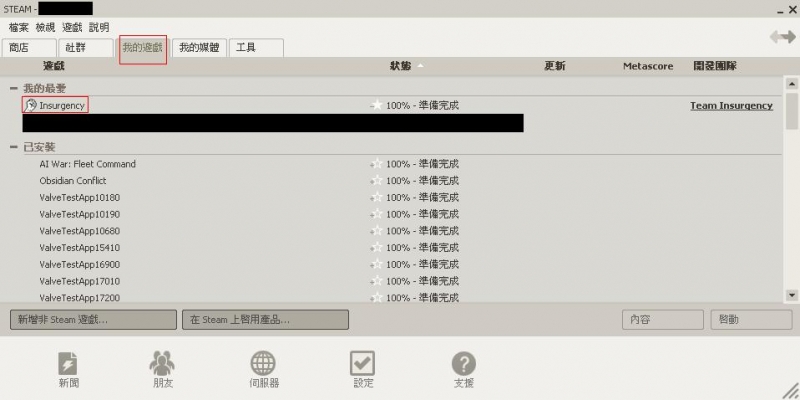The image size is (800, 400).
Task: Sort by the 更新 column header
Action: [x=555, y=66]
